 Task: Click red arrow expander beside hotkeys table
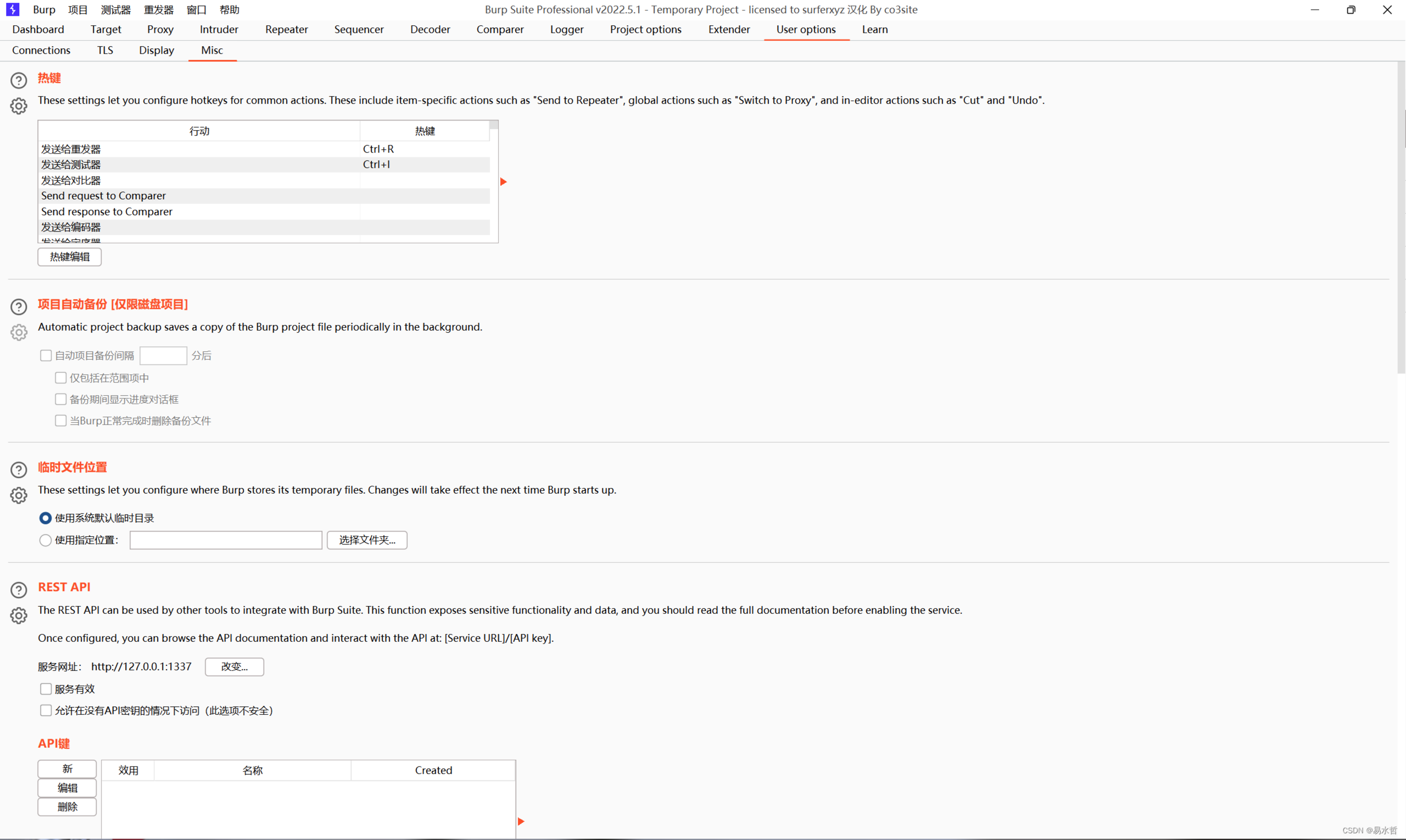[x=504, y=182]
